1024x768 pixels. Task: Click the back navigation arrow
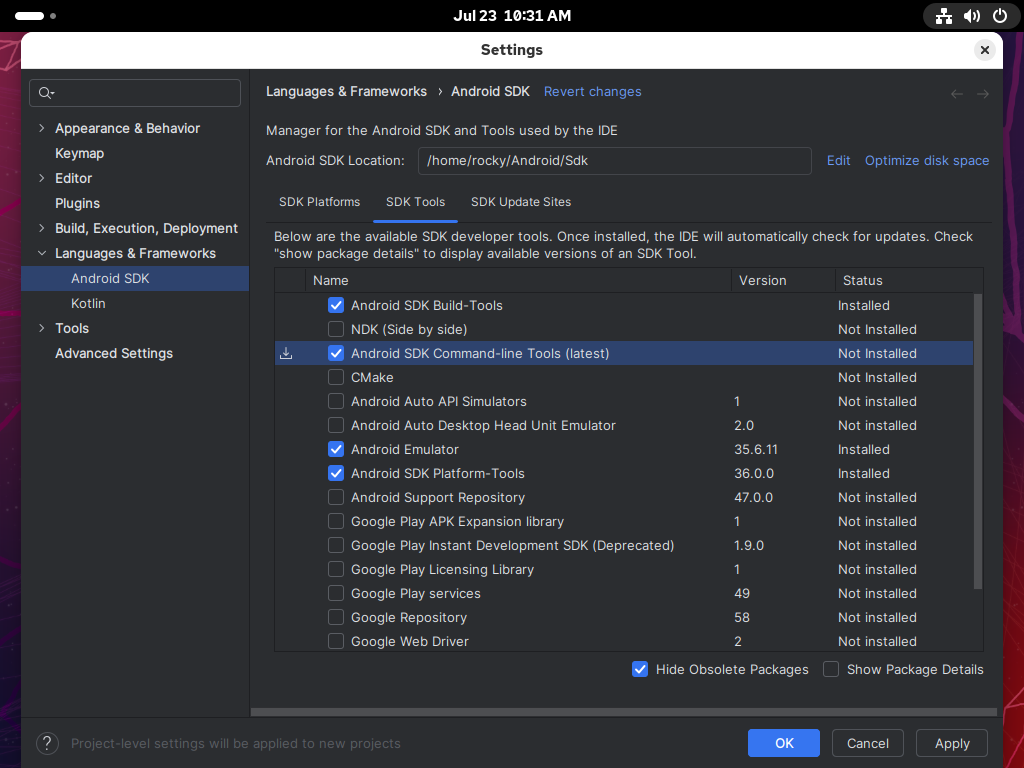[x=957, y=94]
